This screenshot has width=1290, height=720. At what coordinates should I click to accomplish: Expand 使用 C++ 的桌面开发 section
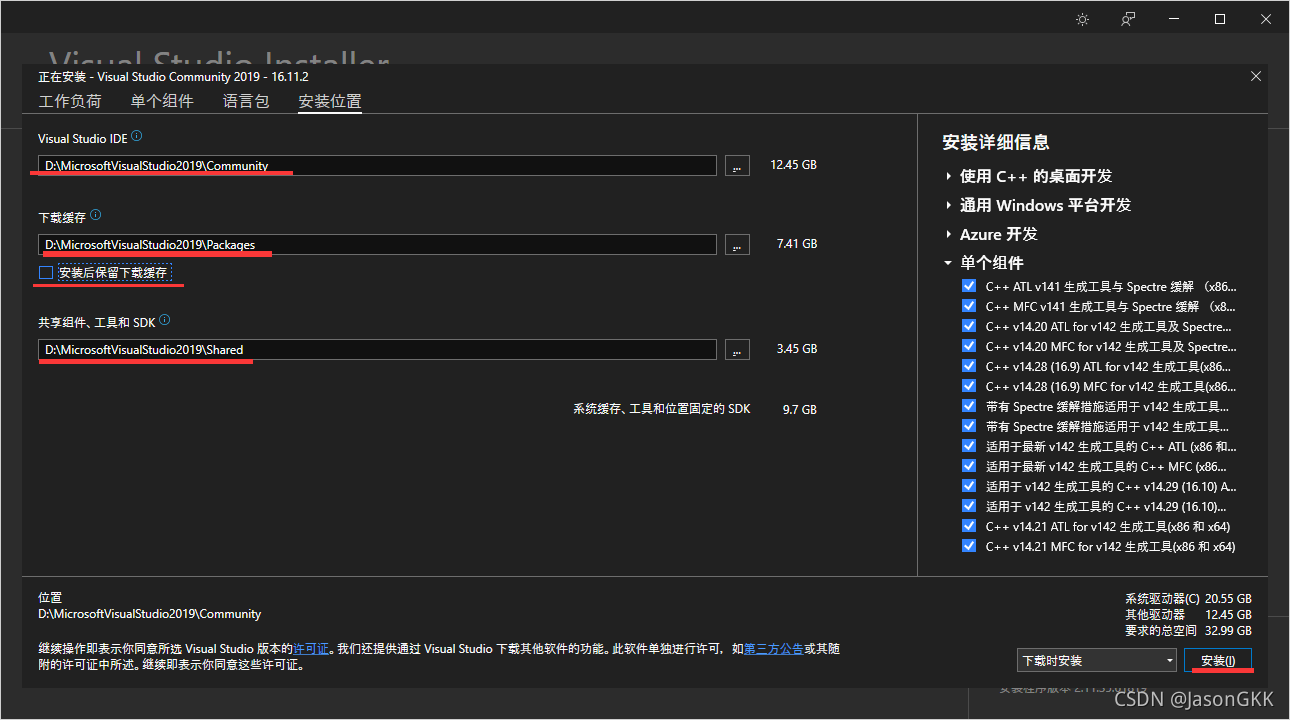point(948,176)
